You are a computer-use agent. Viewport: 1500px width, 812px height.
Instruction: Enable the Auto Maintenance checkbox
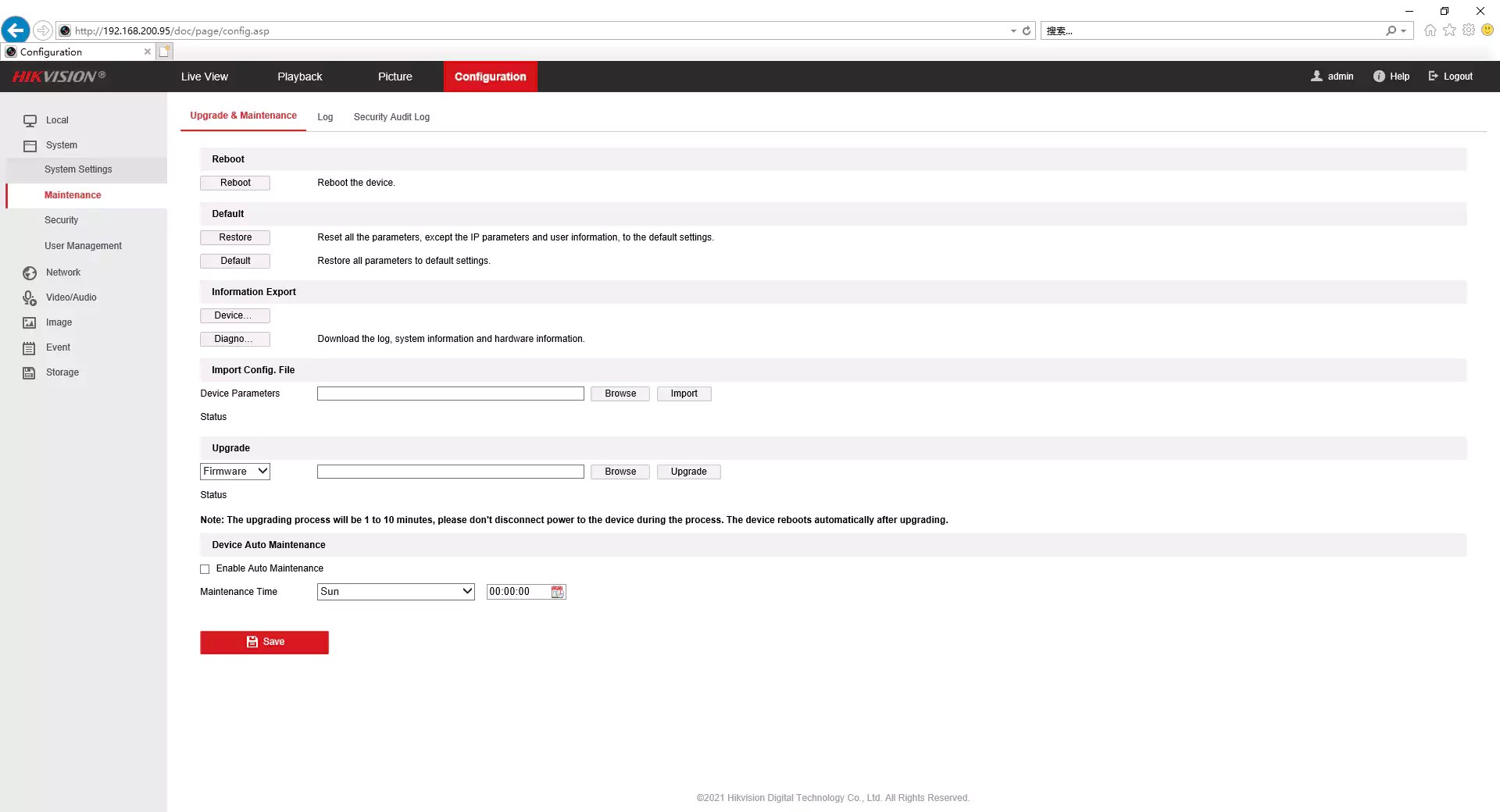204,568
